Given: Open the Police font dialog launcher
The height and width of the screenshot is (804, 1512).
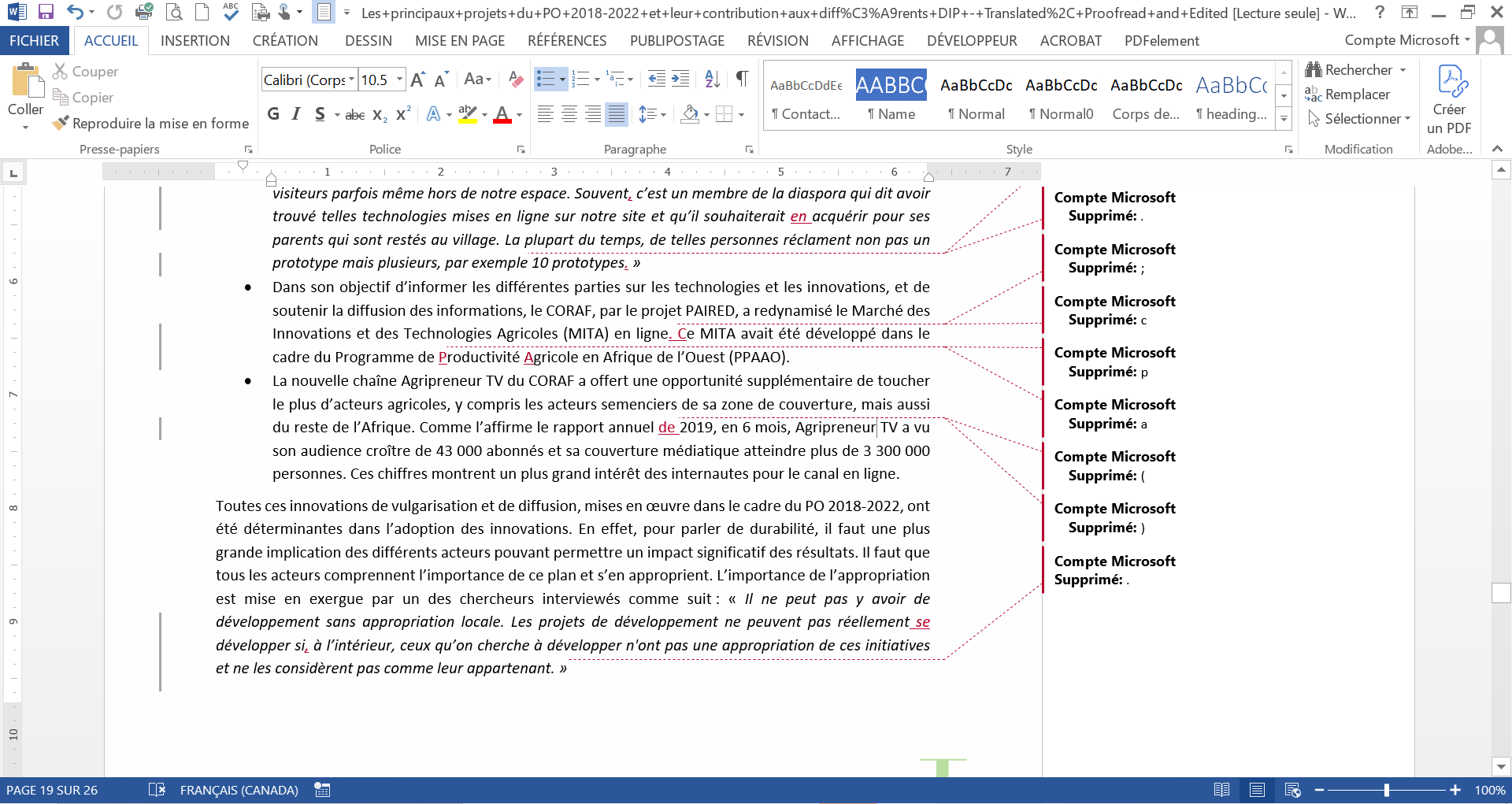Looking at the screenshot, I should click(521, 149).
